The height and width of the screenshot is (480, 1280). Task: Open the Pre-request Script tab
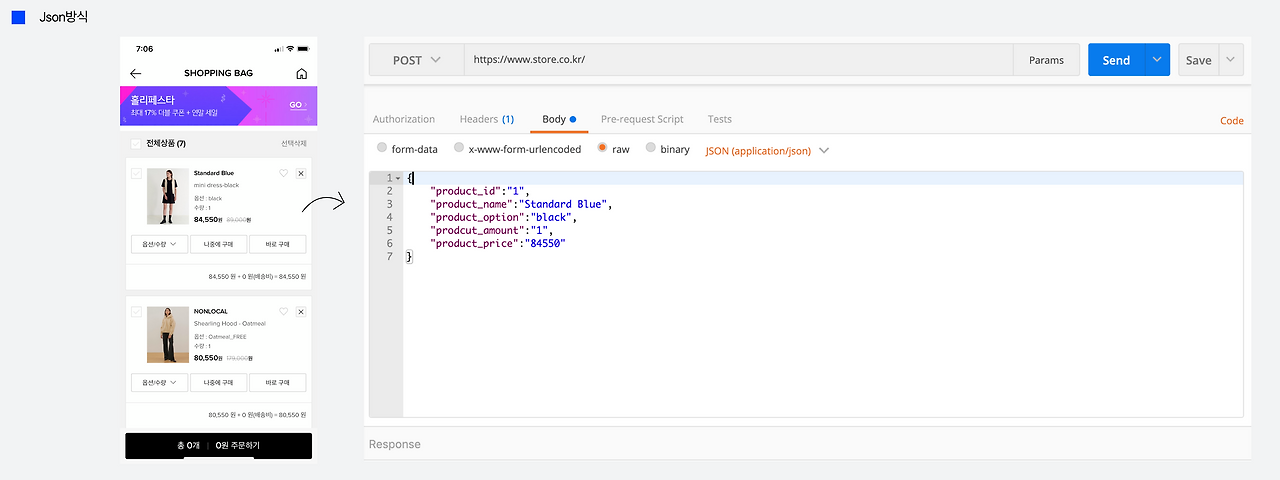642,119
